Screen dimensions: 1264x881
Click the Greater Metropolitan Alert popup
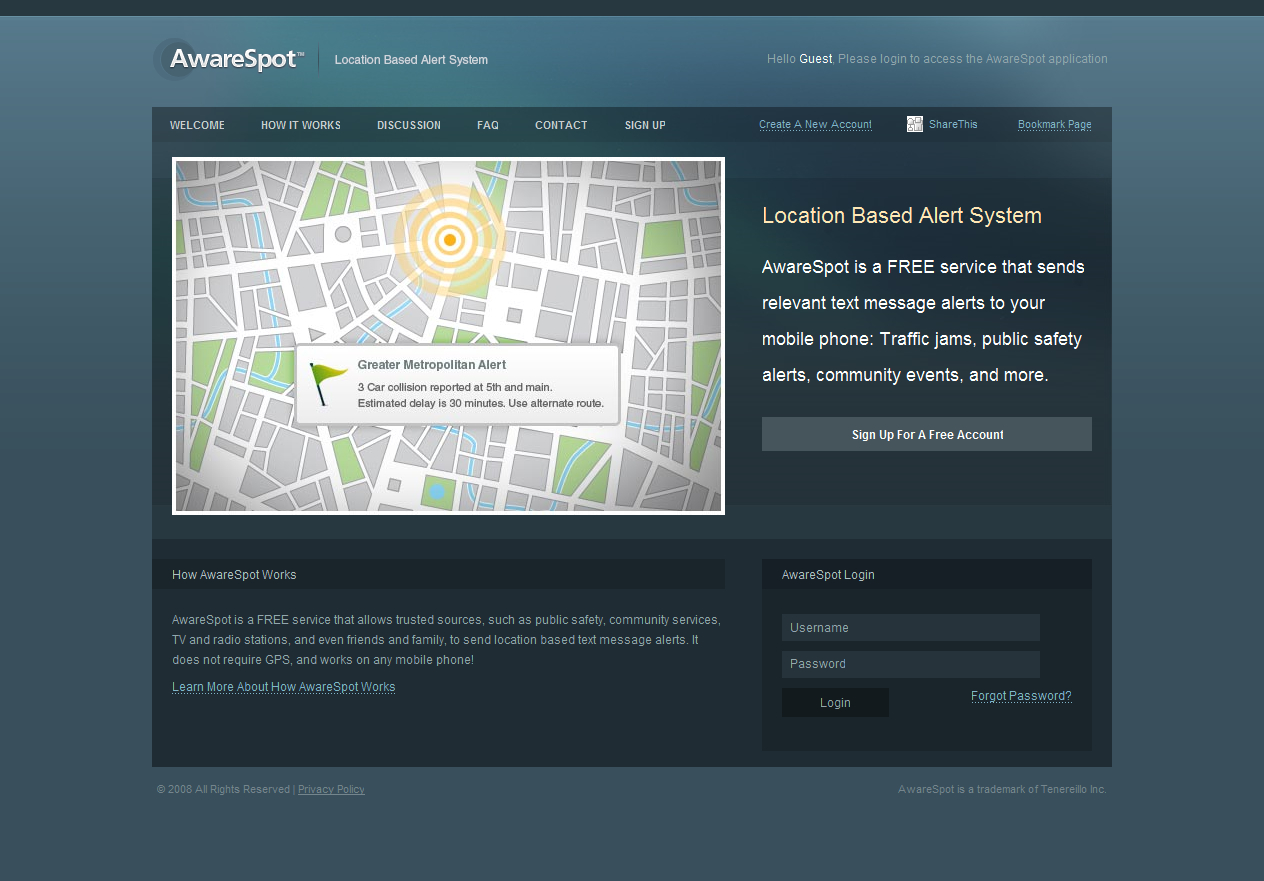(458, 385)
